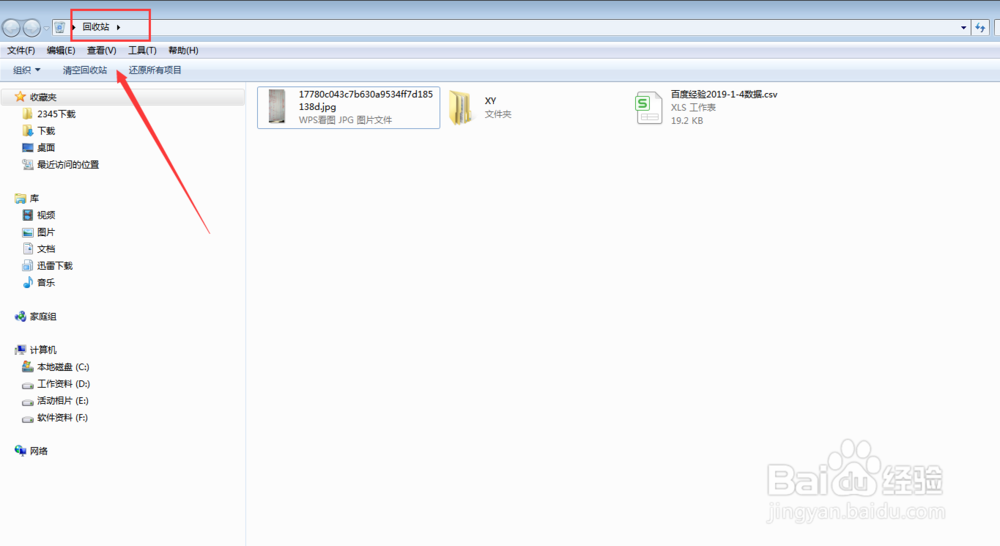This screenshot has width=1000, height=546.
Task: Open 最近访问的位置 entry
Action: [68, 165]
